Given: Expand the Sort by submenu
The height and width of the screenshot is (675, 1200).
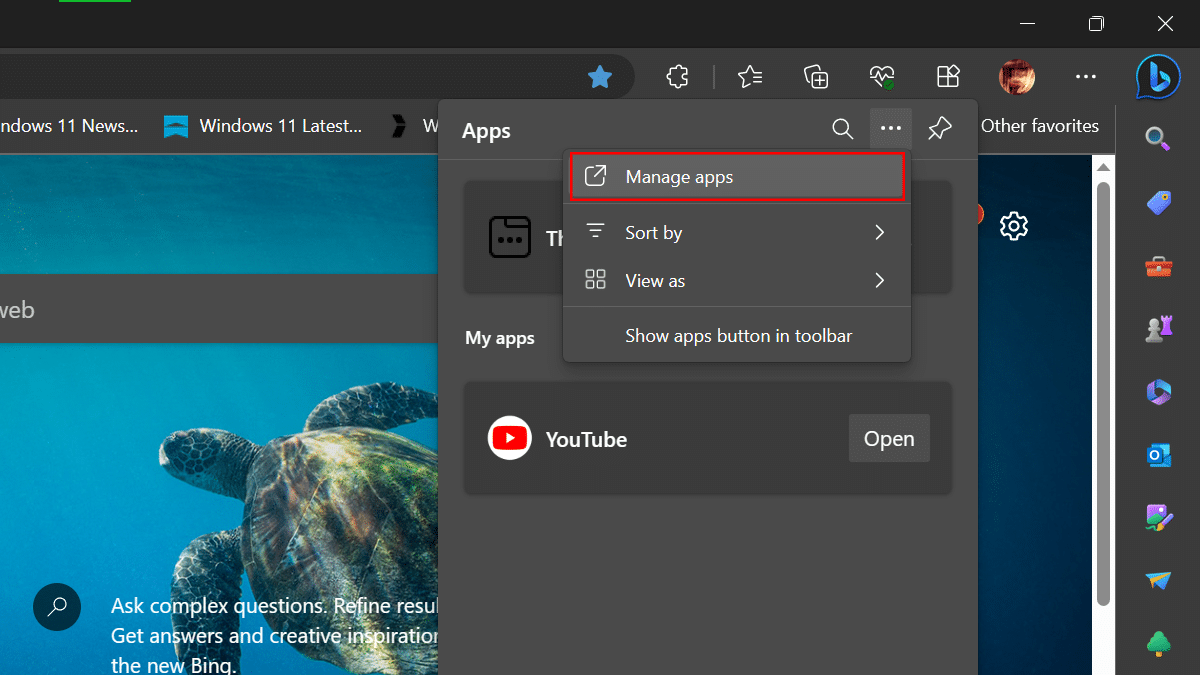Looking at the screenshot, I should (x=737, y=233).
